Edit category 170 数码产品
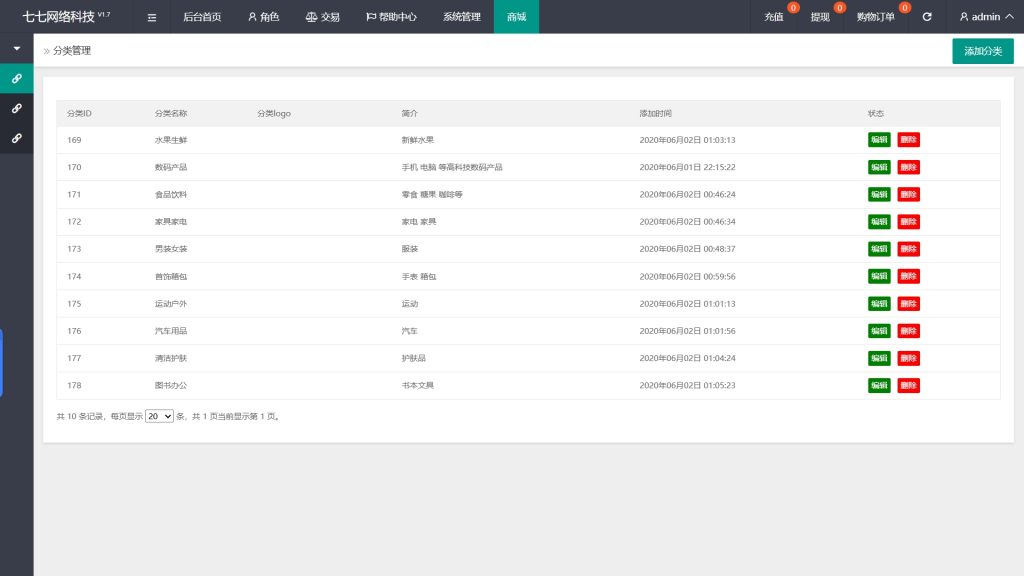The image size is (1024, 576). (879, 167)
